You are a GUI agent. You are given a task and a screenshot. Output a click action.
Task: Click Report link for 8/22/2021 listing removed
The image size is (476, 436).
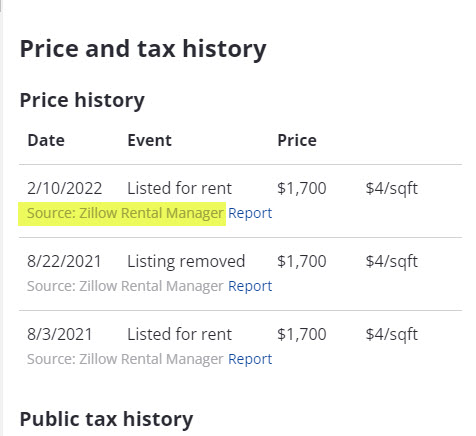click(250, 286)
